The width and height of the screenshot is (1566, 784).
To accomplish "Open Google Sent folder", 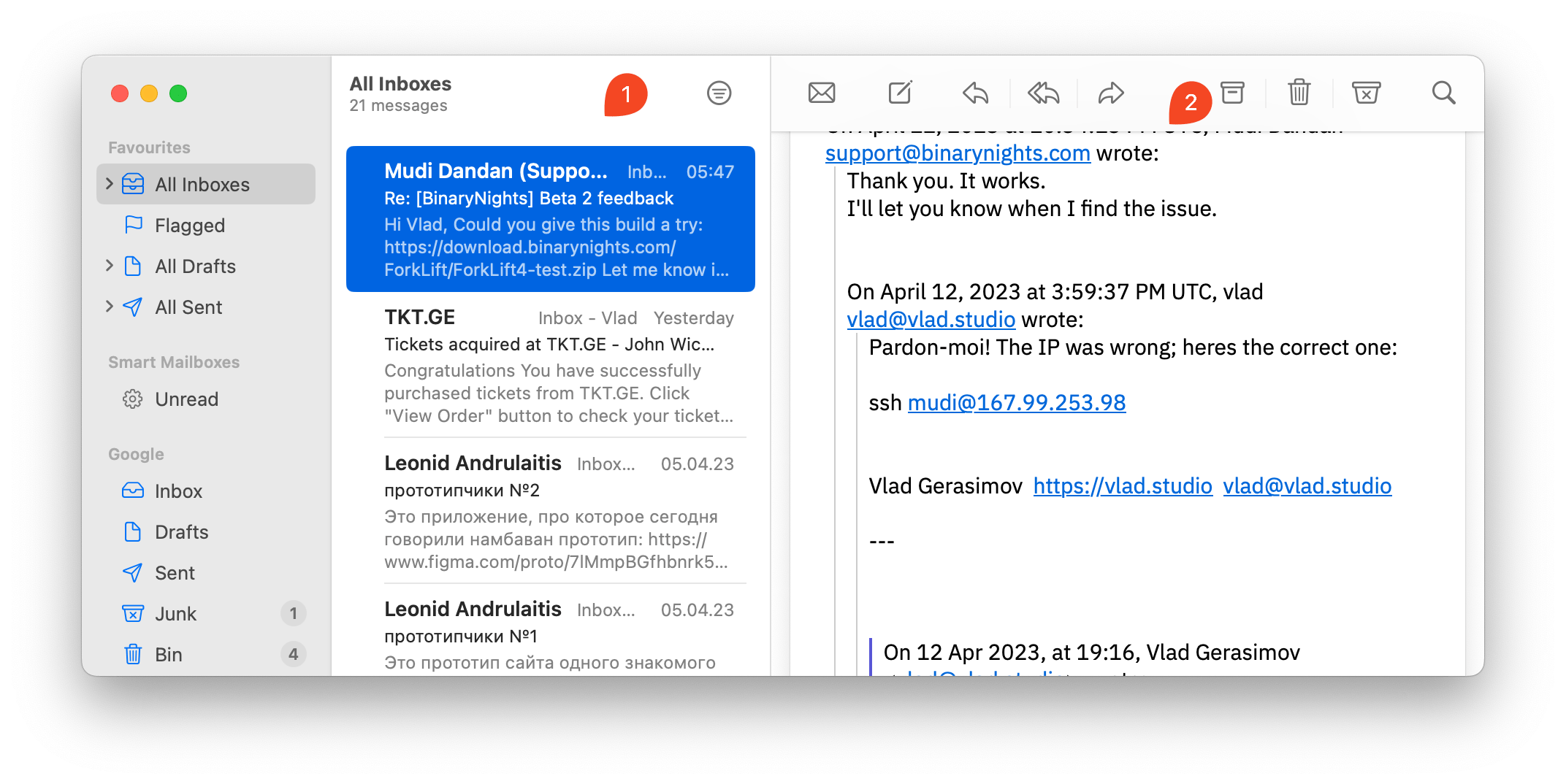I will (x=206, y=572).
